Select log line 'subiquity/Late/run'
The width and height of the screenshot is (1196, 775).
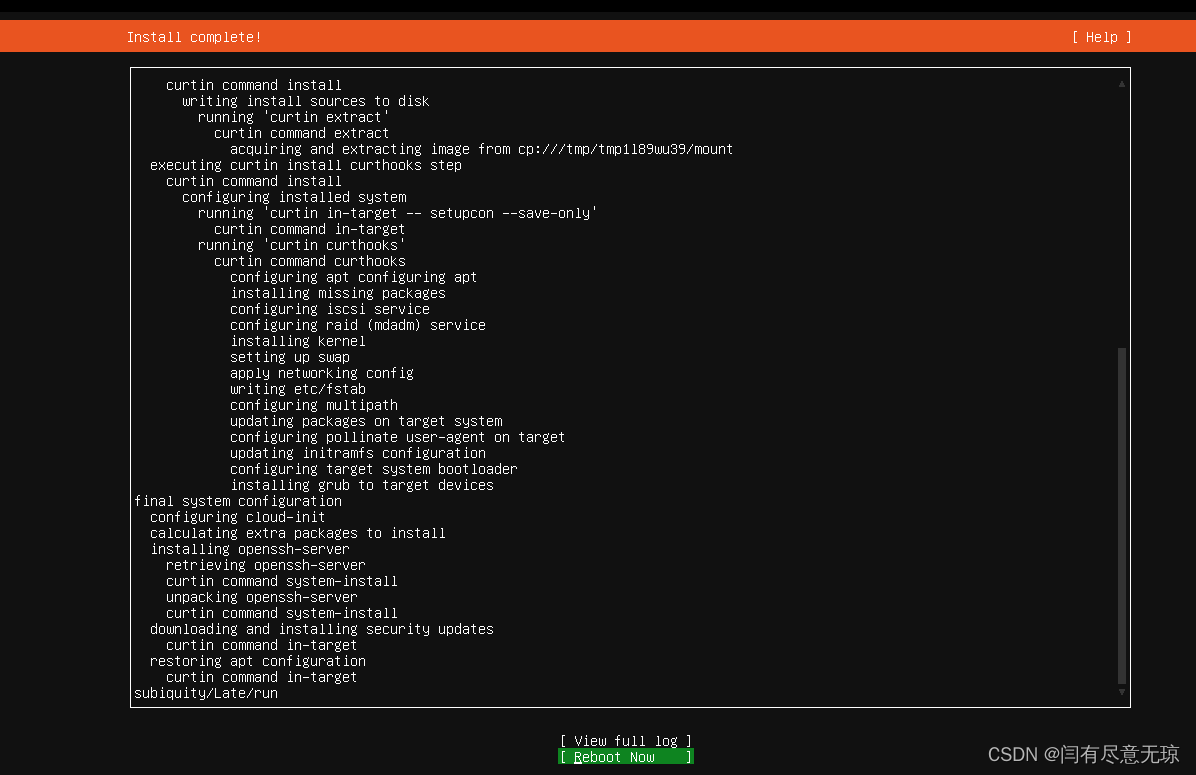[206, 693]
